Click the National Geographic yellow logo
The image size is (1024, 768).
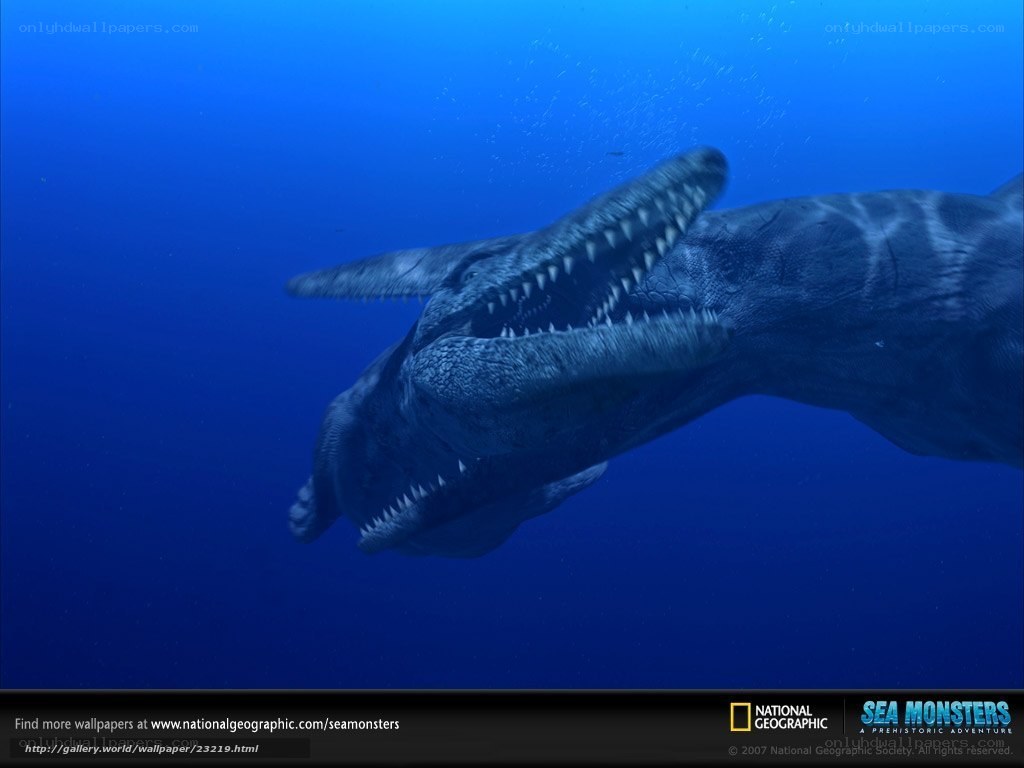[x=740, y=717]
